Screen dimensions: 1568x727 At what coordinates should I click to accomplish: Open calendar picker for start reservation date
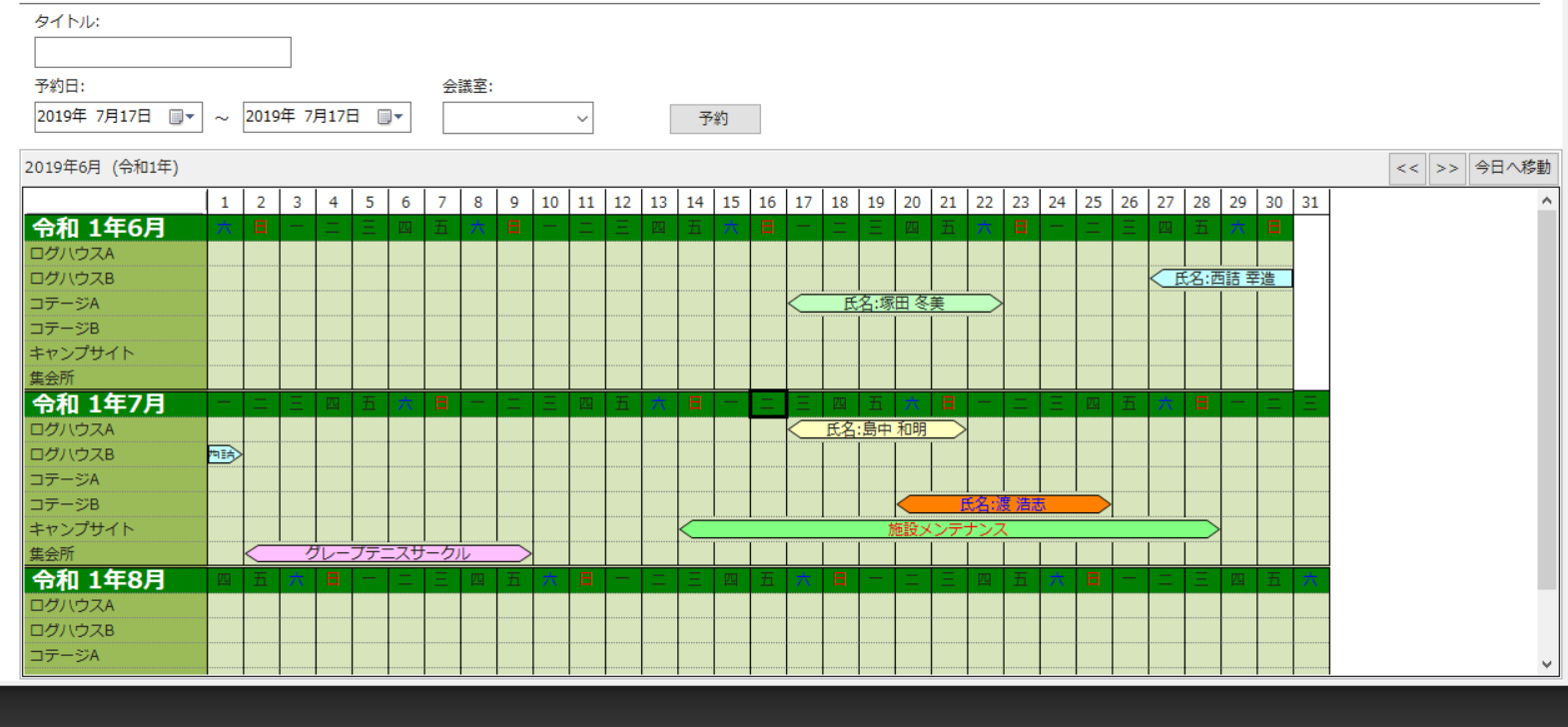pos(182,117)
